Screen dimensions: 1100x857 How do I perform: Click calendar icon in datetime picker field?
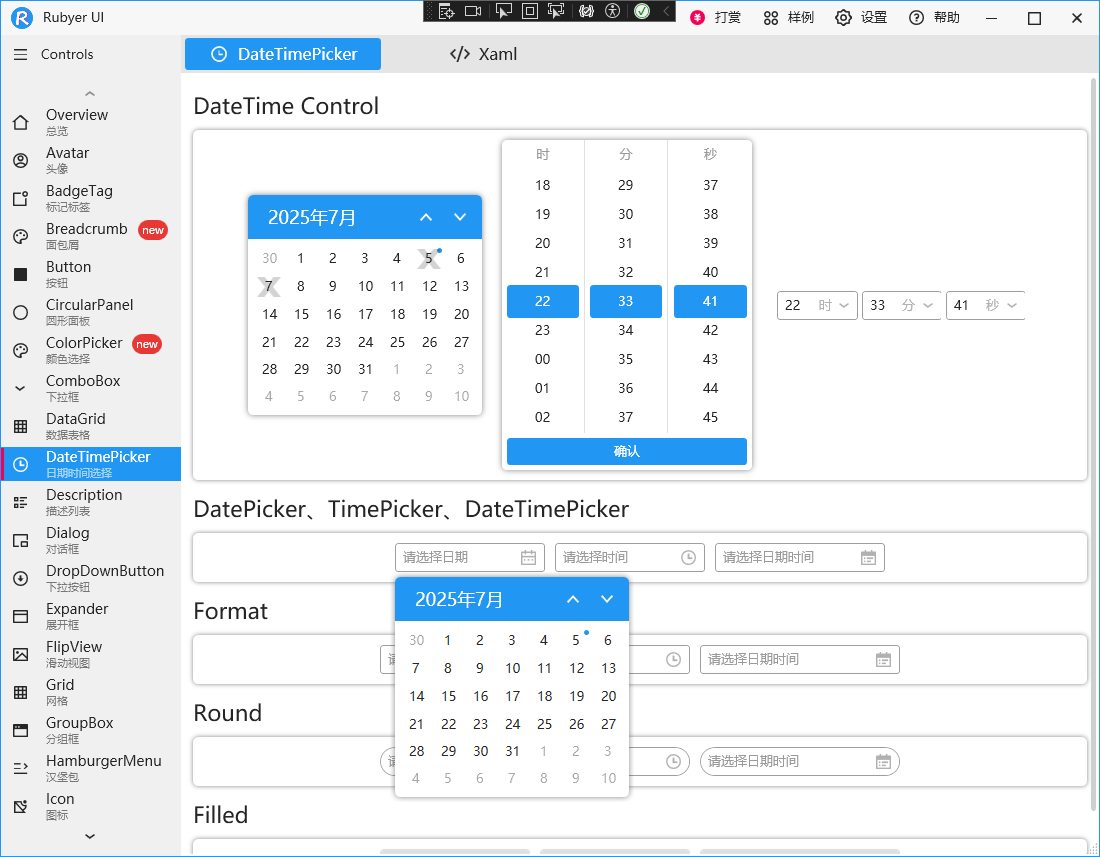868,558
